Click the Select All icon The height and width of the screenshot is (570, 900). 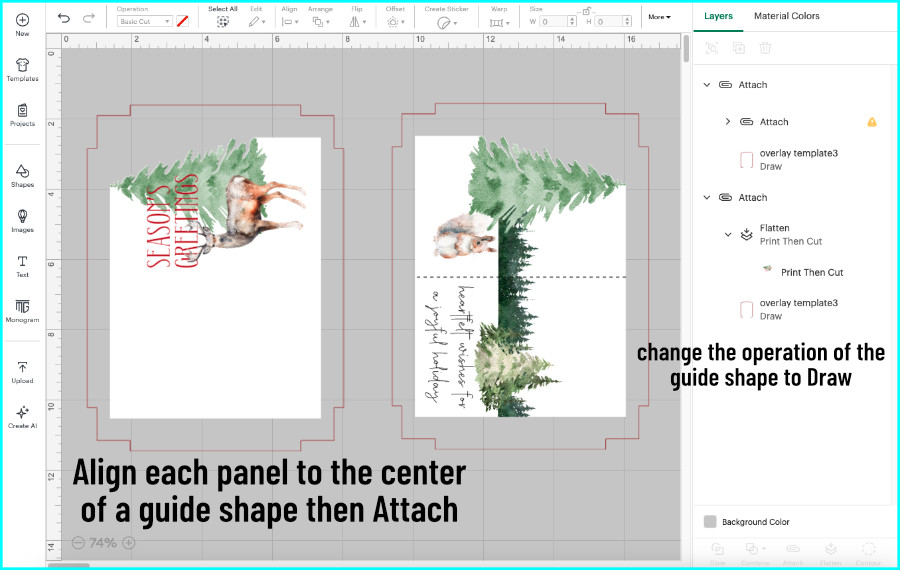pyautogui.click(x=223, y=22)
